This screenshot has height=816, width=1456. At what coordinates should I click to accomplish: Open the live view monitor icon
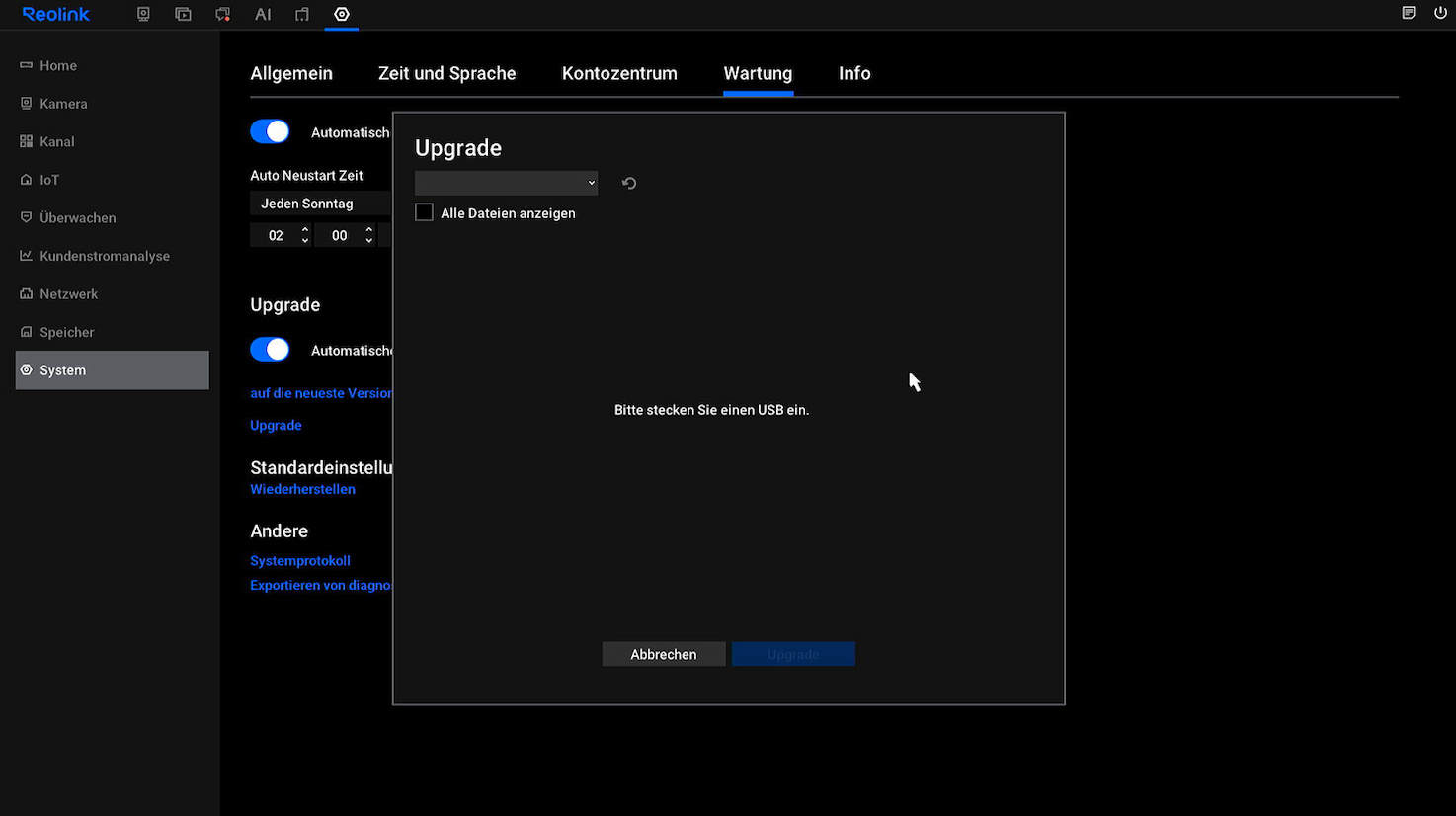click(143, 14)
